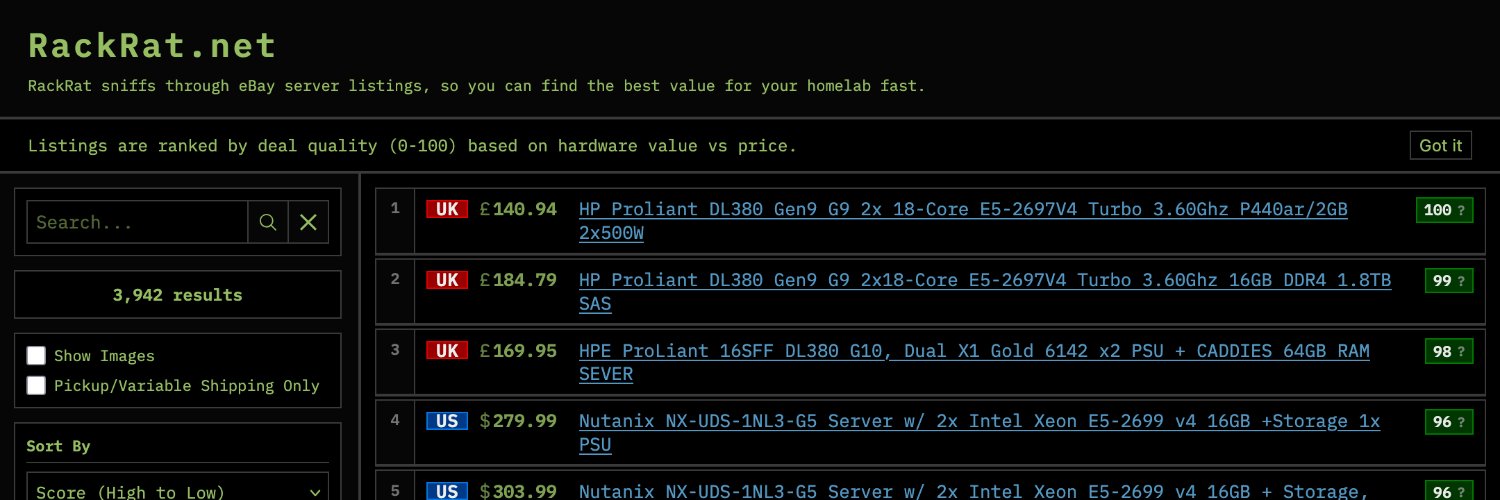The image size is (1500, 500).
Task: Enable the Show Images checkbox
Action: [x=36, y=355]
